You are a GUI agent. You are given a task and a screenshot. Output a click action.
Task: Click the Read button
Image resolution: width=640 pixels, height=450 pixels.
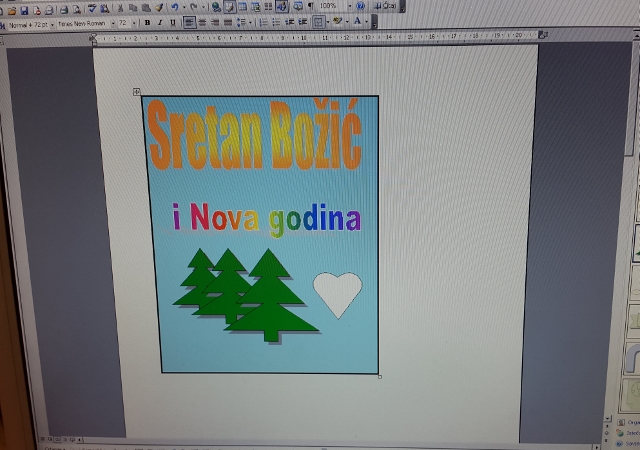[385, 6]
